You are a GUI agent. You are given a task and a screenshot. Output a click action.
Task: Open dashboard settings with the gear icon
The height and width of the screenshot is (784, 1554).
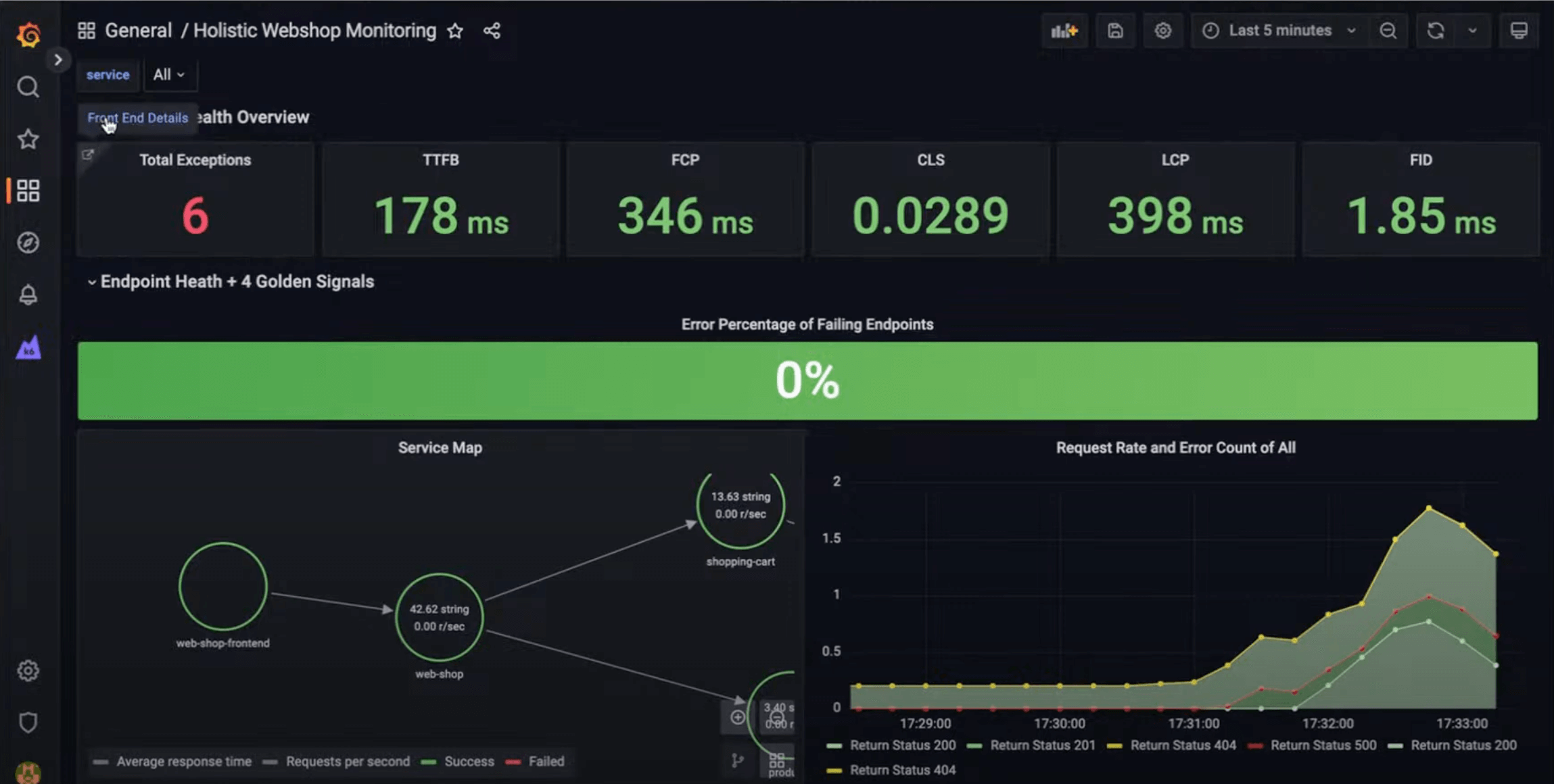click(x=1162, y=30)
